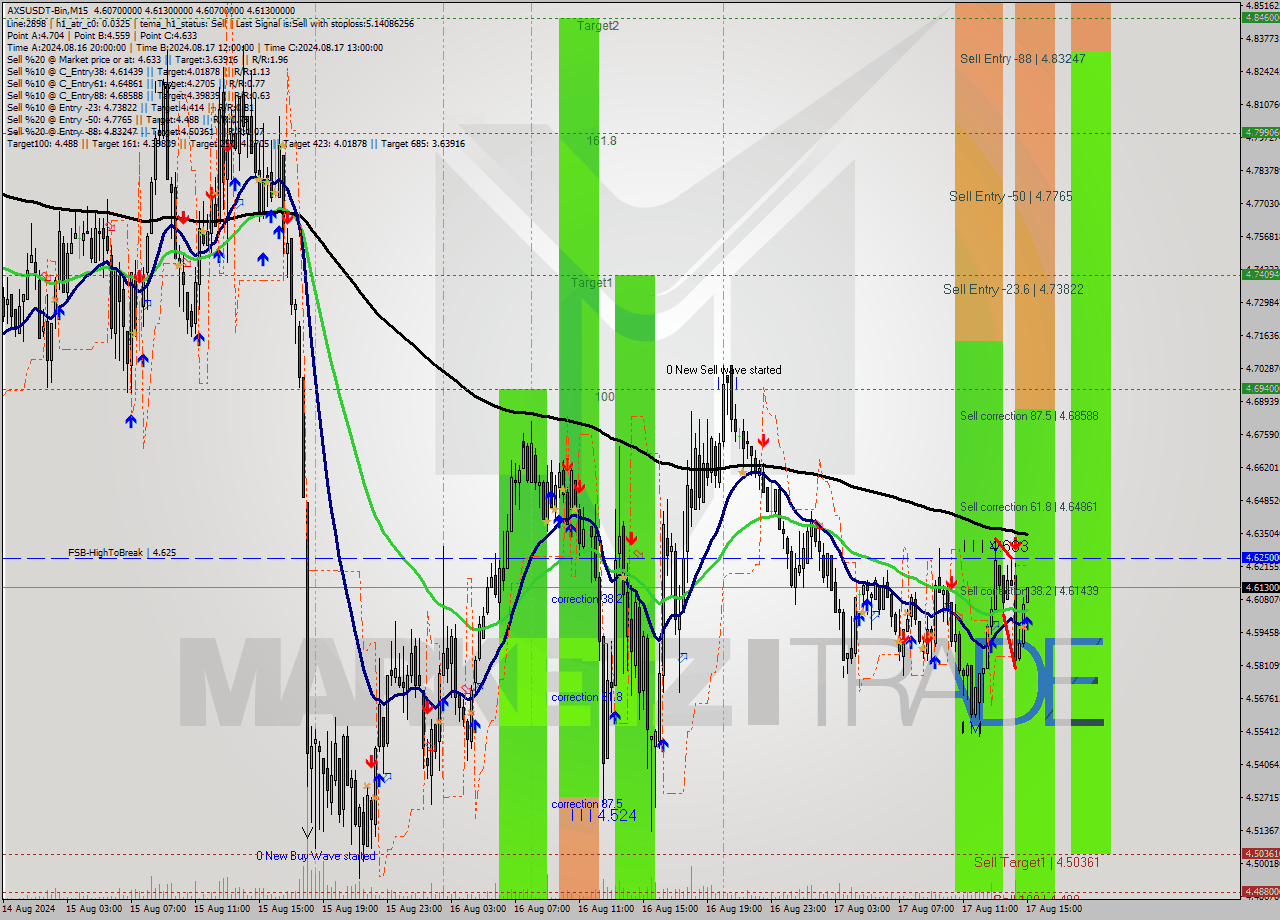
Task: Click the 'Sell correction 87.5 | 4.68588' label
Action: (1028, 416)
